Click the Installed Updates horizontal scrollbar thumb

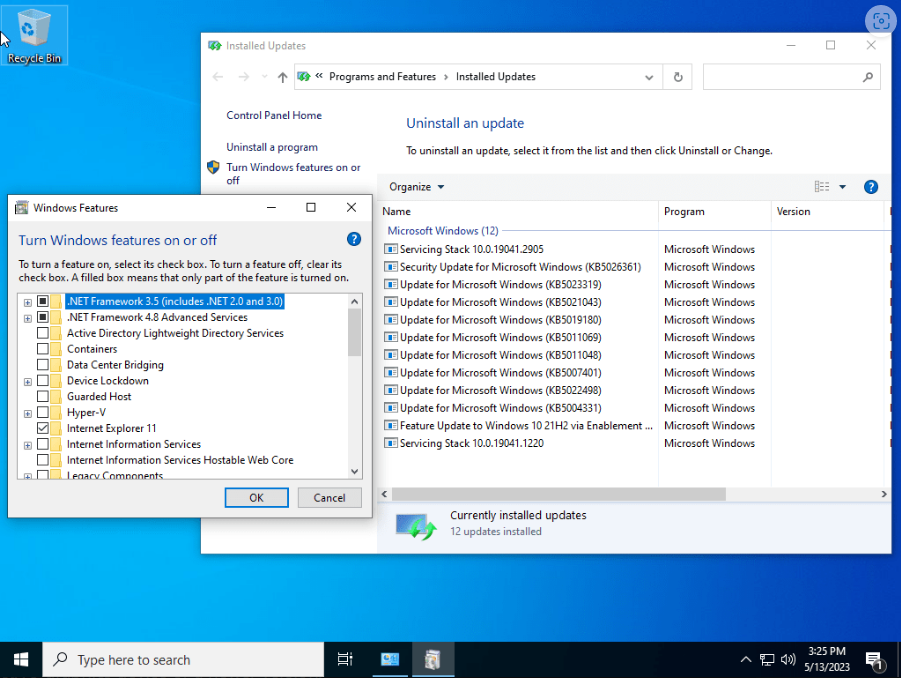559,494
